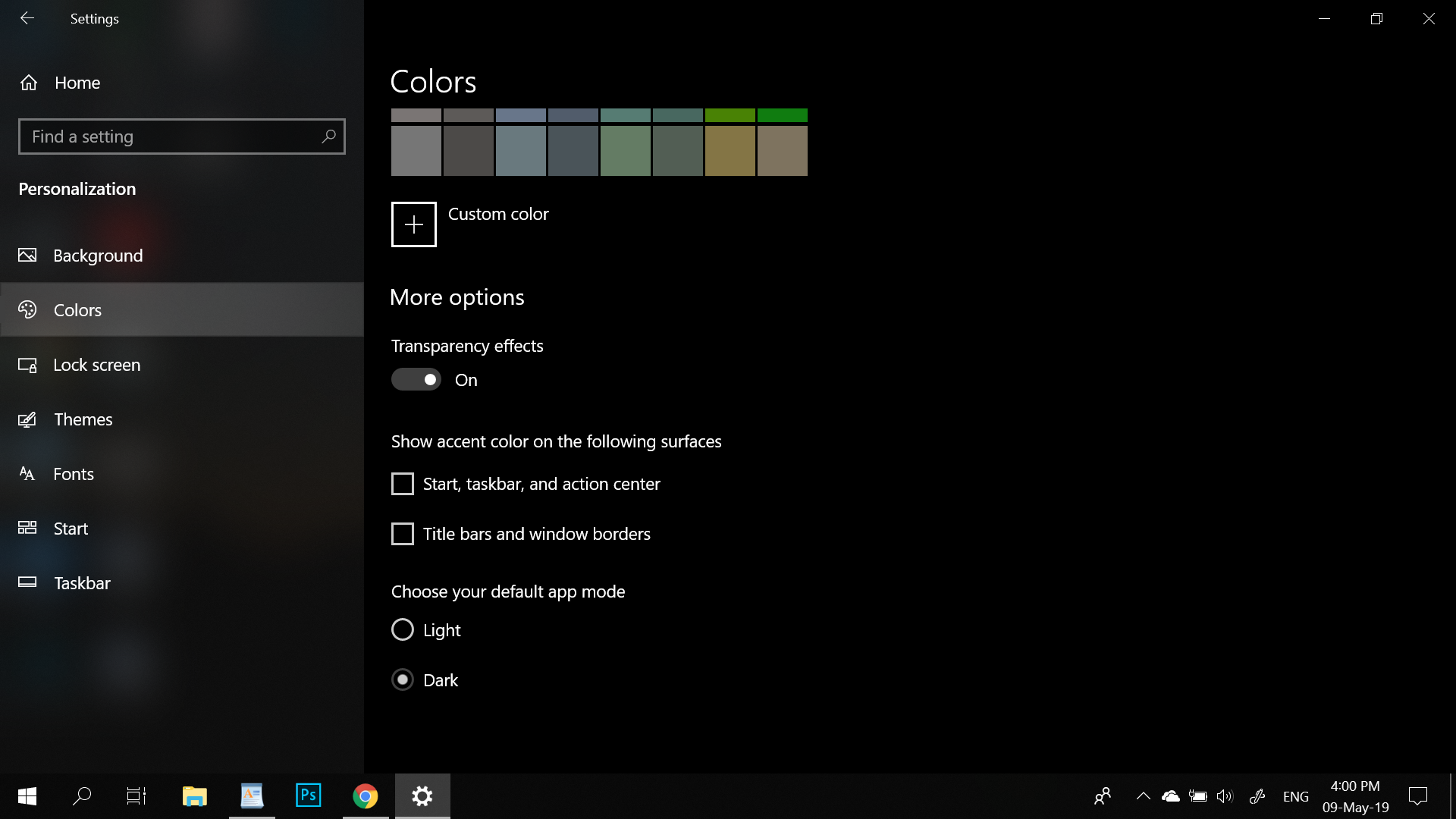Go back using the Settings back arrow
The image size is (1456, 819).
pyautogui.click(x=27, y=18)
